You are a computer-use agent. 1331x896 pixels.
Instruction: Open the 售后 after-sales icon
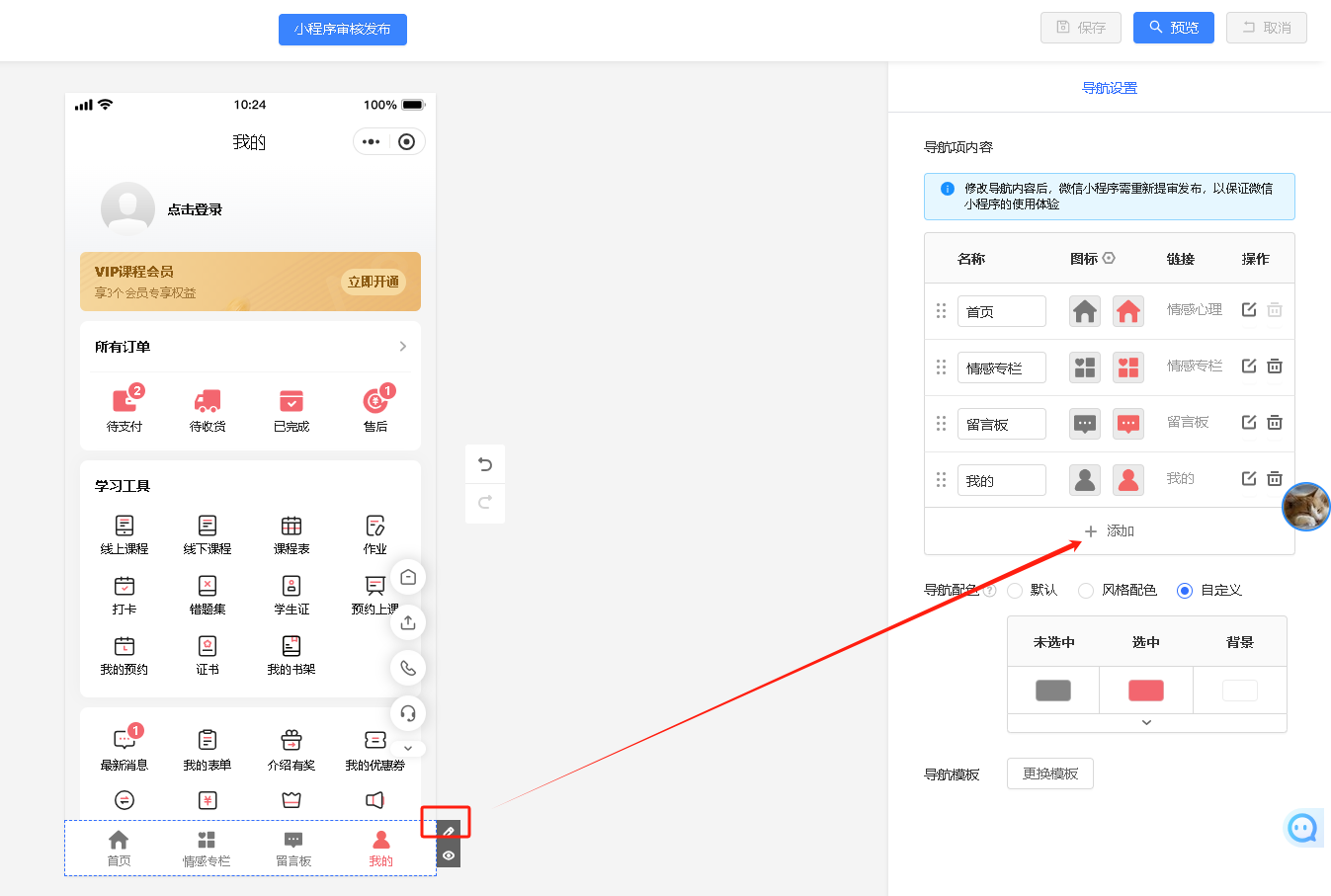pyautogui.click(x=375, y=401)
